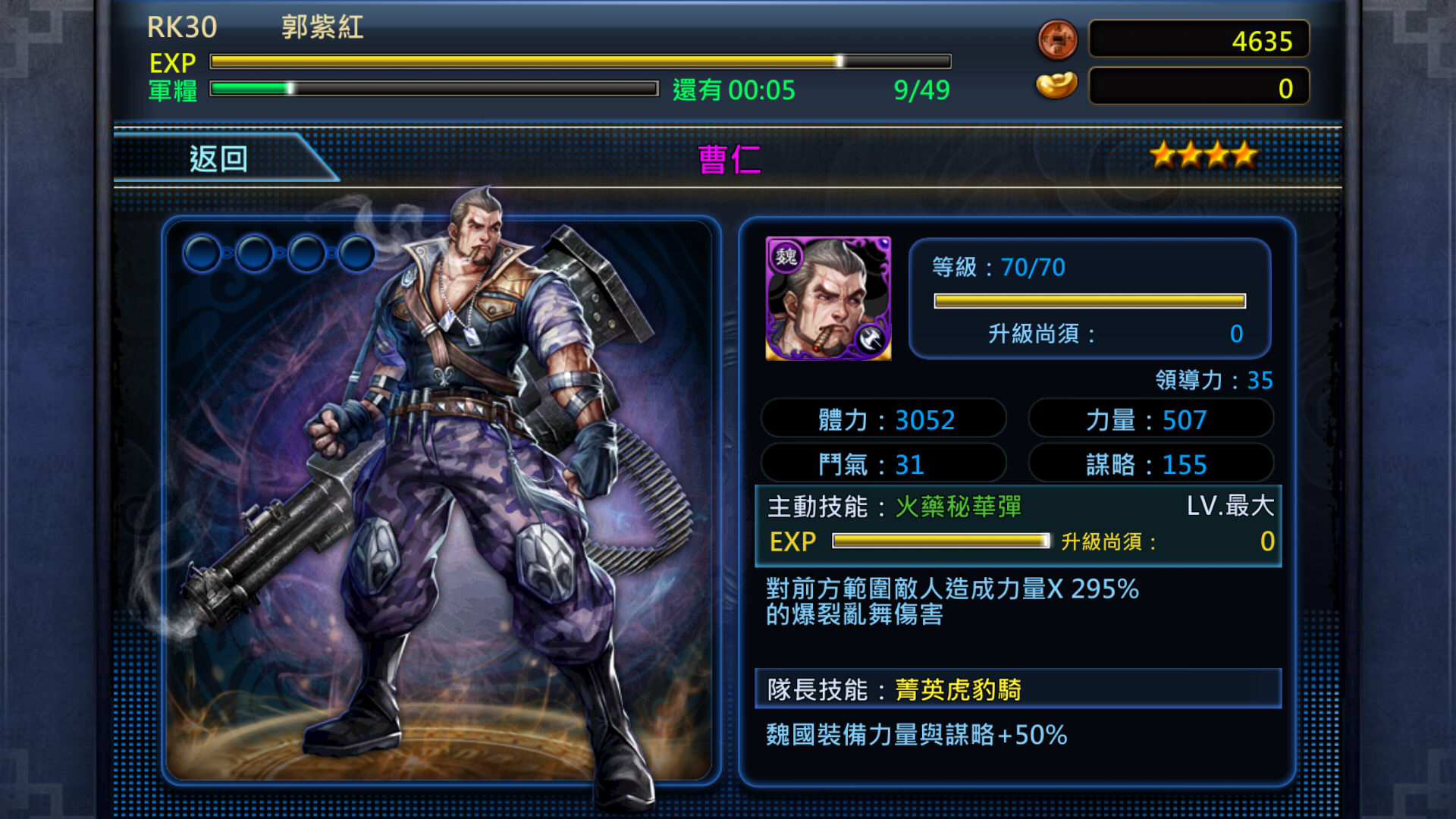Viewport: 1456px width, 819px height.
Task: Select the 主動技能 火藥秘華彈 skill panel
Action: pos(1018,526)
